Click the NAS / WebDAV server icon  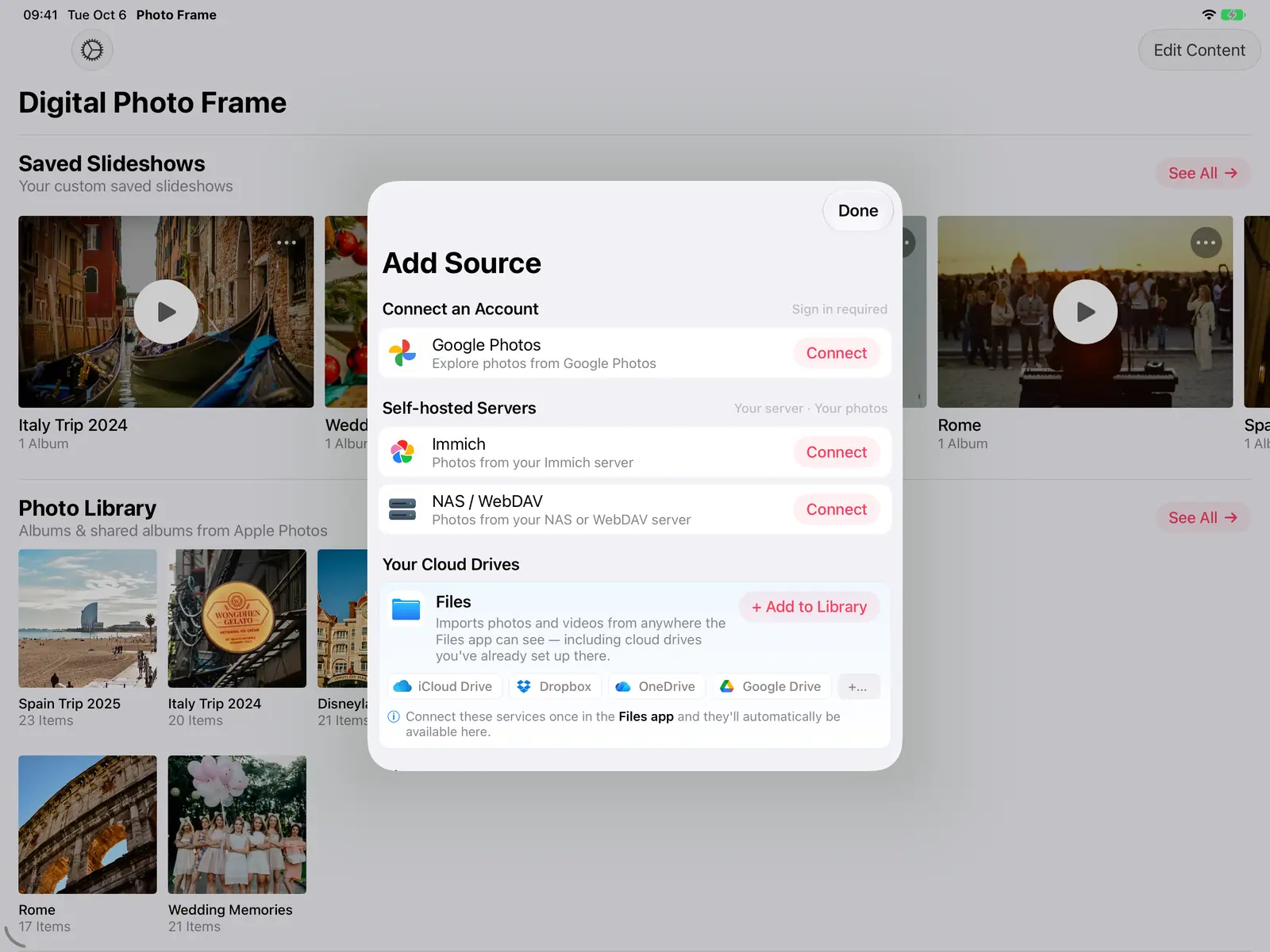click(x=402, y=509)
